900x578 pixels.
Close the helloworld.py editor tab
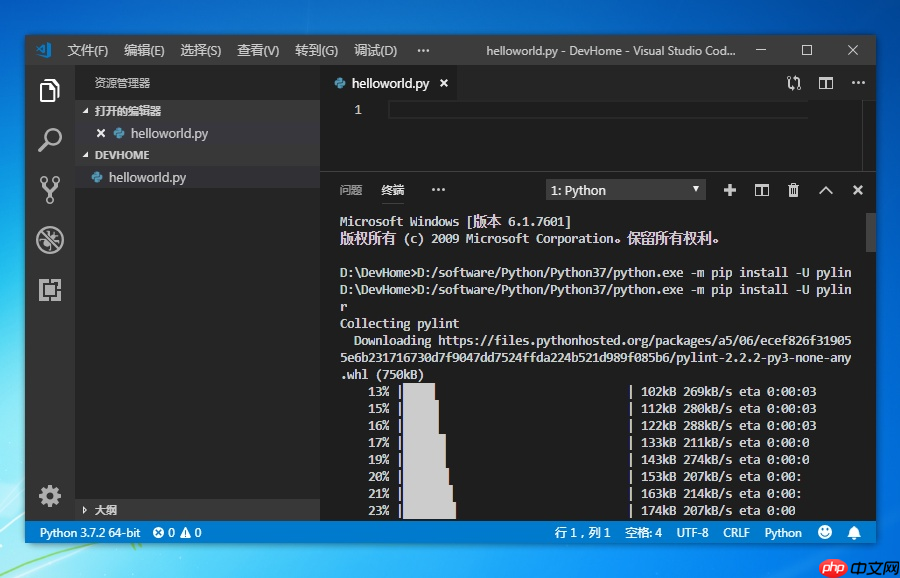(444, 83)
